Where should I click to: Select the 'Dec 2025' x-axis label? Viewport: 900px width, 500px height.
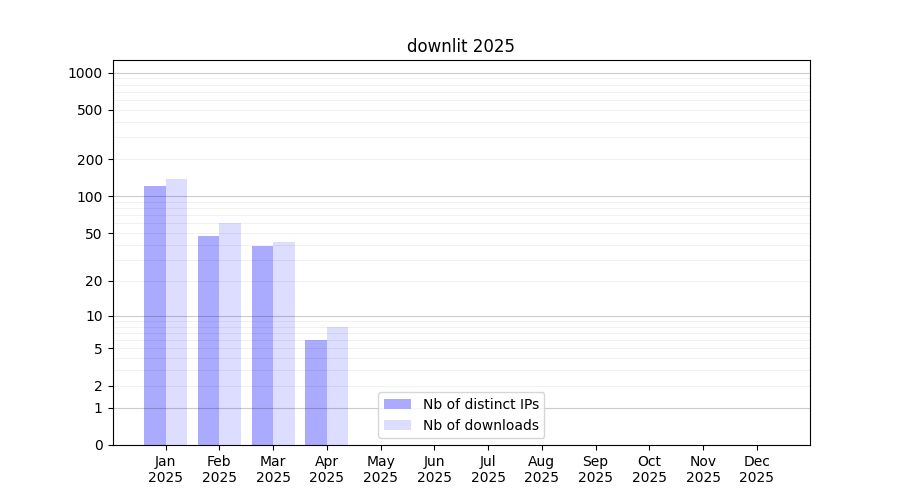[x=756, y=469]
